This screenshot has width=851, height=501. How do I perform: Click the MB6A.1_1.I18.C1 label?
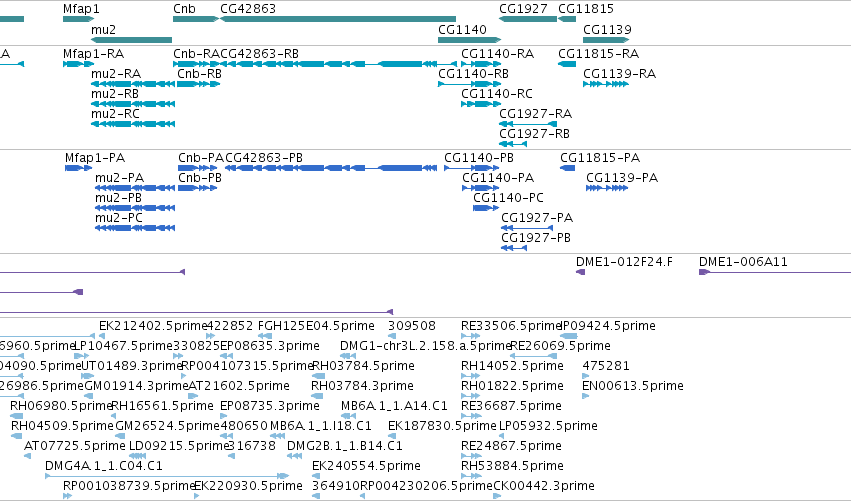coord(321,427)
